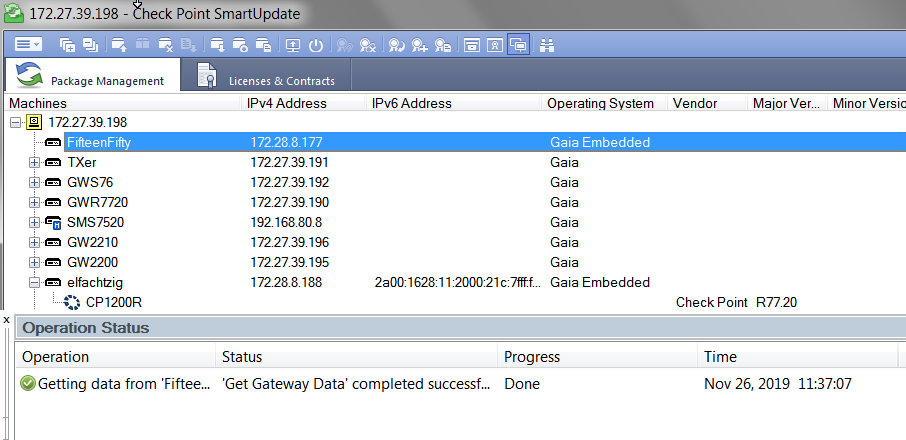The height and width of the screenshot is (440, 906).
Task: Click the expand tree (plus) toolbar icon
Action: point(68,45)
